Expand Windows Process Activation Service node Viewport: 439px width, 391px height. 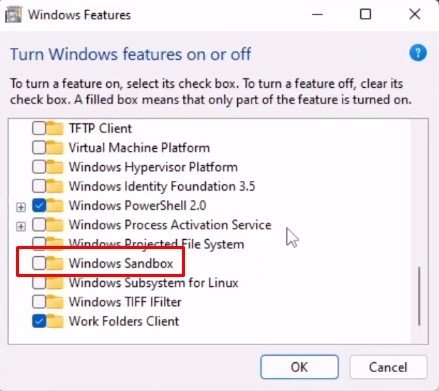(x=21, y=227)
